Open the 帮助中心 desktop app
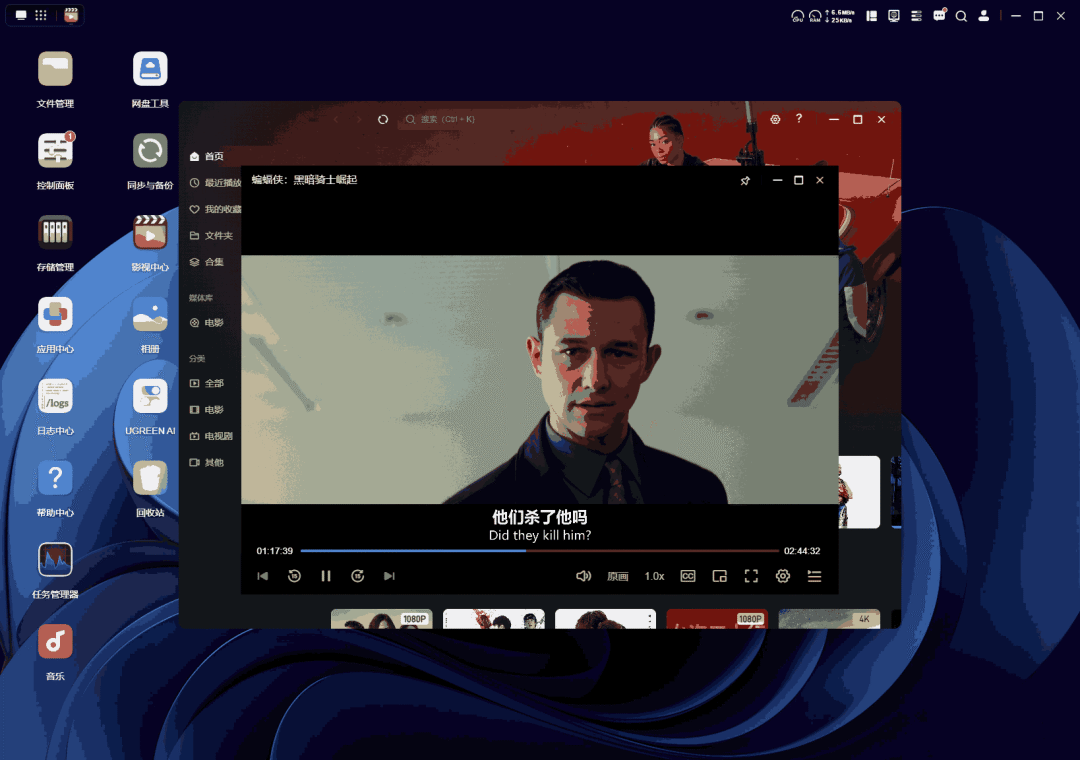This screenshot has width=1080, height=760. [x=55, y=477]
